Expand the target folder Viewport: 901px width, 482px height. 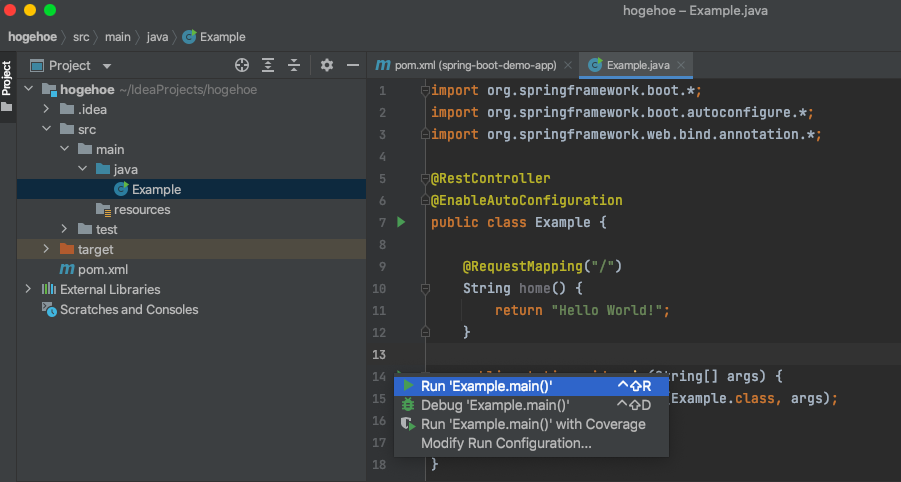tap(47, 249)
